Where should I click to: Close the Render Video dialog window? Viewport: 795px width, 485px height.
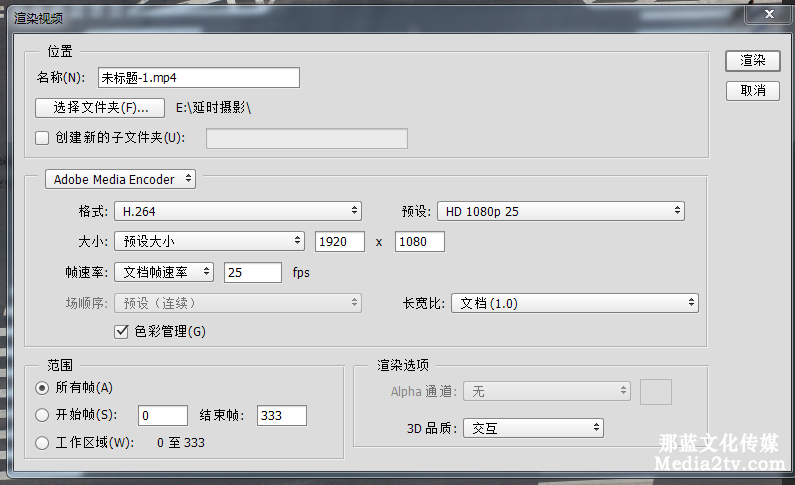coord(768,14)
